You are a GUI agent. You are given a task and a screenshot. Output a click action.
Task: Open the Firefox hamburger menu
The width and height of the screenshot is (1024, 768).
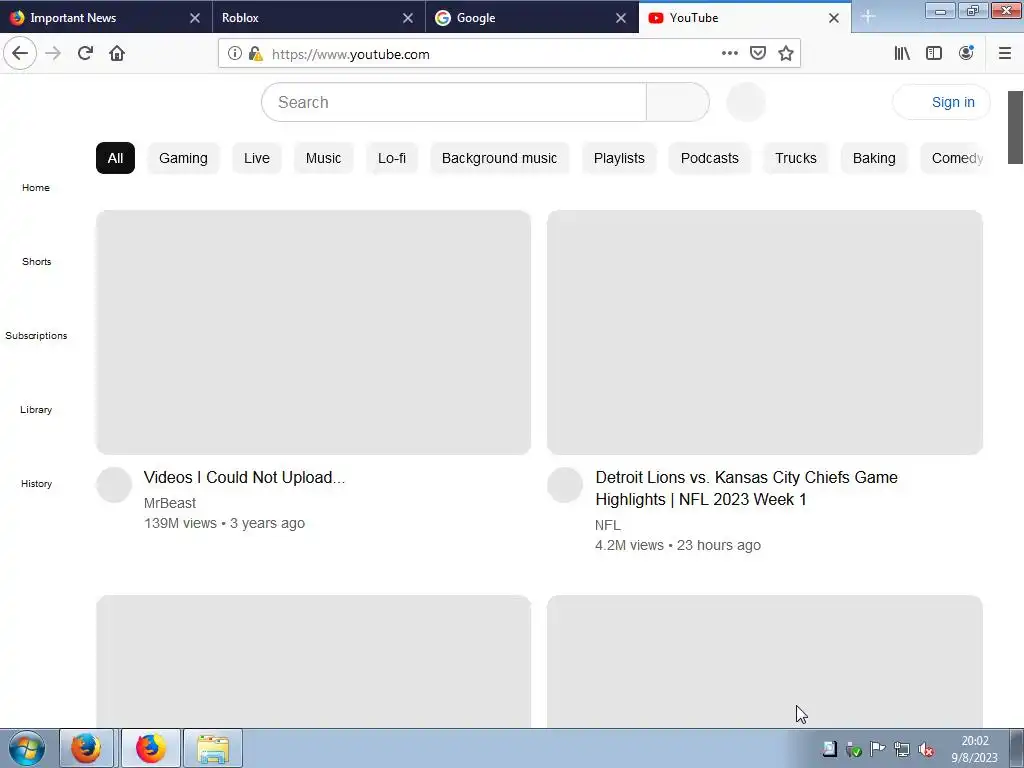[x=1004, y=54]
